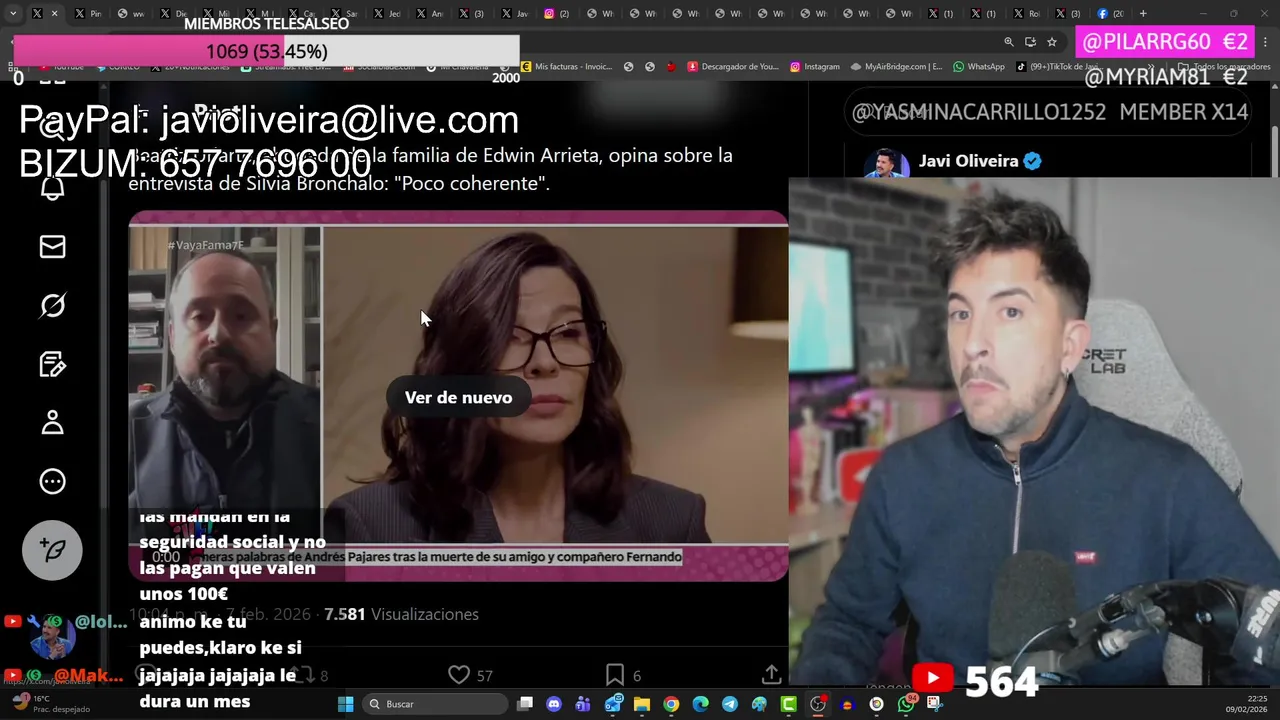Open X notifications bell in sidebar
This screenshot has height=720, width=1280.
coord(52,187)
